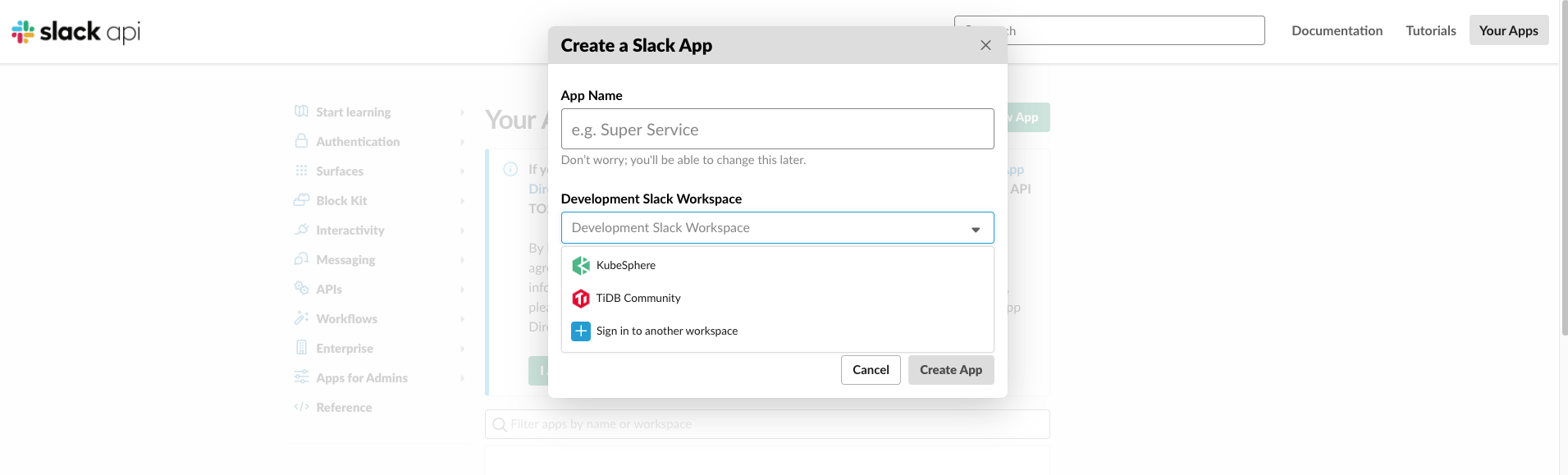Click the Block Kit icon
The image size is (1568, 475).
[301, 200]
